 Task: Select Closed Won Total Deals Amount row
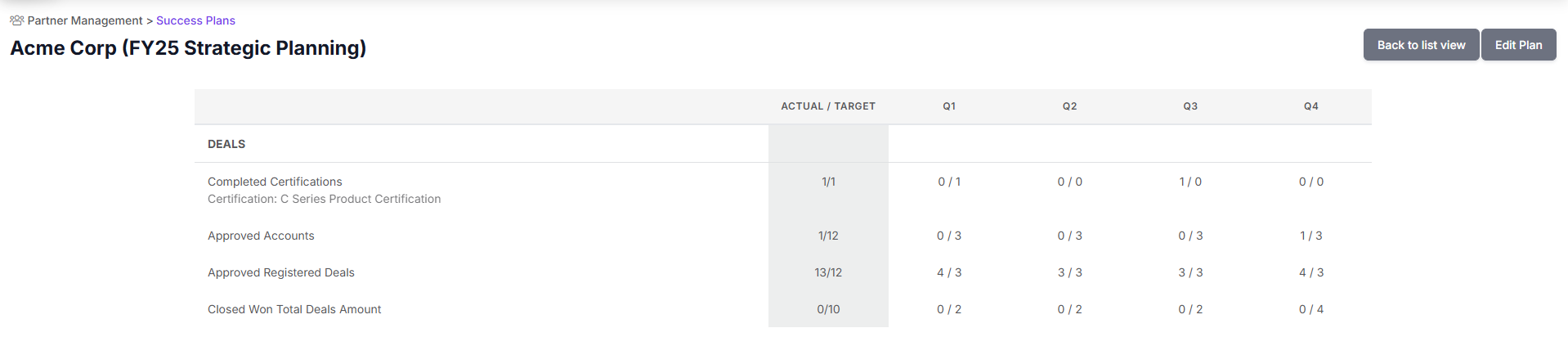(x=783, y=309)
